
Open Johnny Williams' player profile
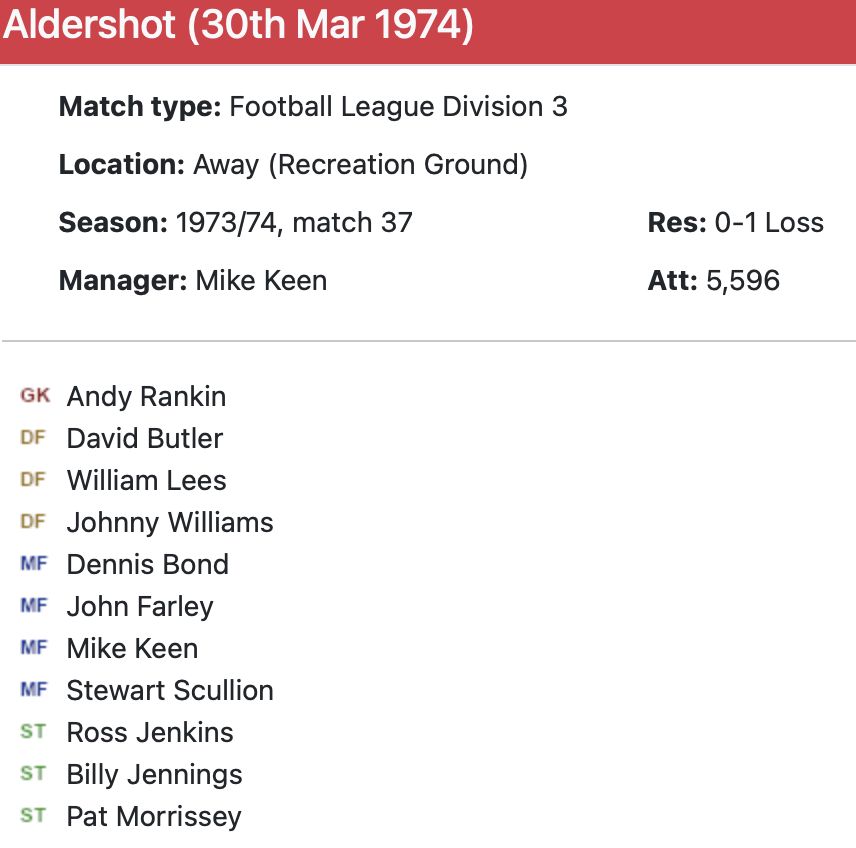[170, 523]
